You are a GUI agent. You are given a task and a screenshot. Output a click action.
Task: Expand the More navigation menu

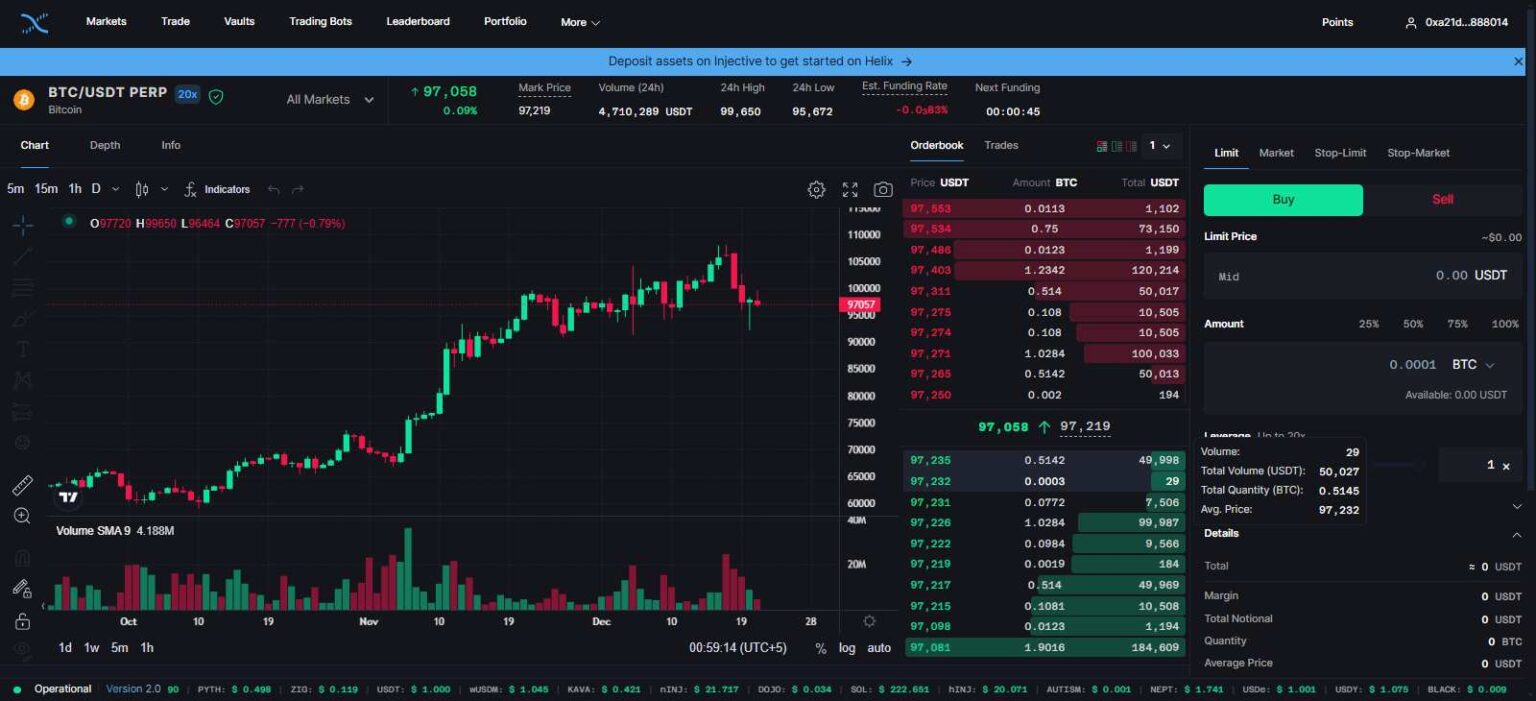(579, 21)
